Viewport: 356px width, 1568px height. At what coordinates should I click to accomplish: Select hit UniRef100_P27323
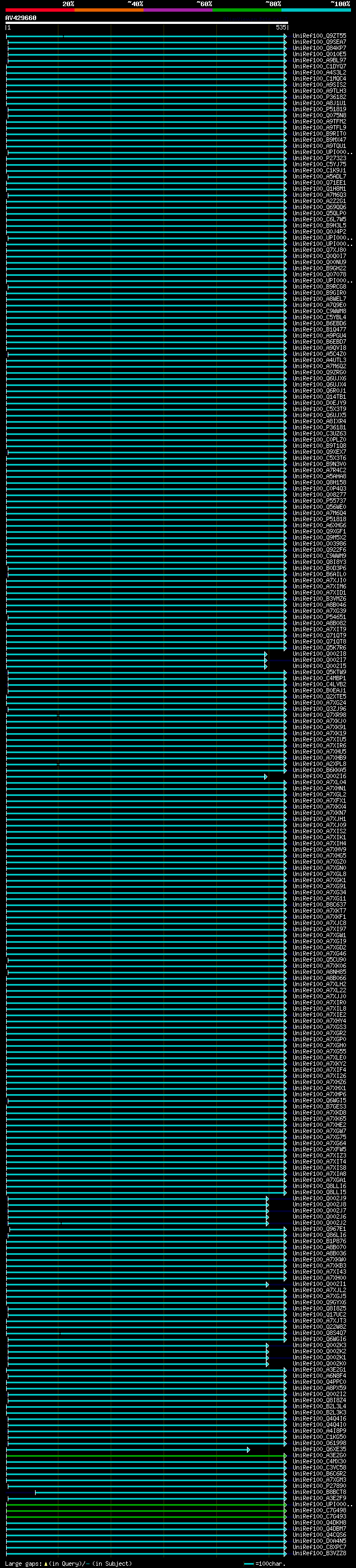[319, 159]
